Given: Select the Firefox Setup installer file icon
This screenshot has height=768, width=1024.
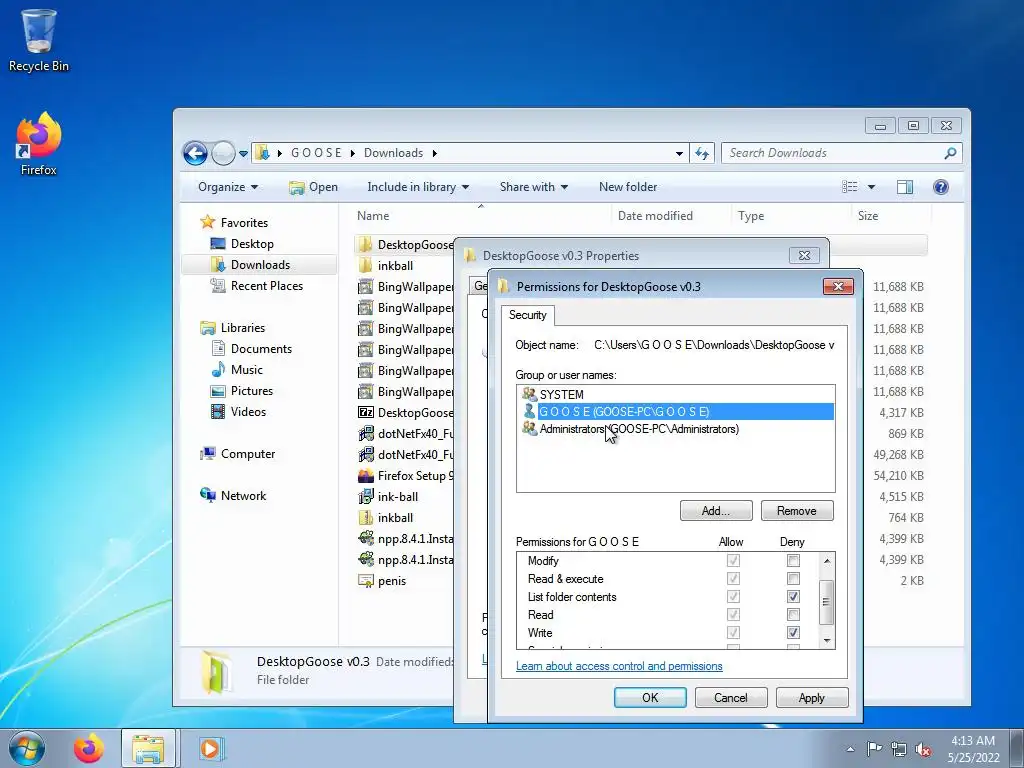Looking at the screenshot, I should pos(366,475).
